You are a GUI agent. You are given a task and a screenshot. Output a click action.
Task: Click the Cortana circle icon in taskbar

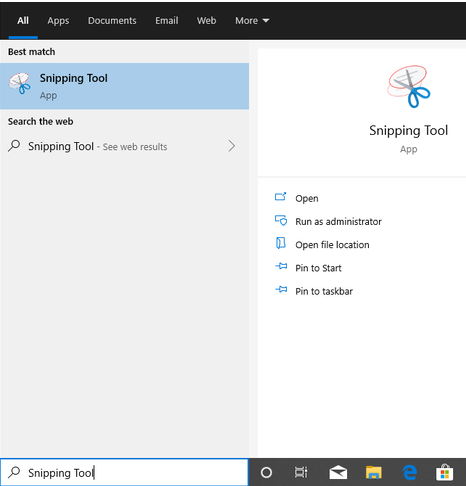(266, 472)
